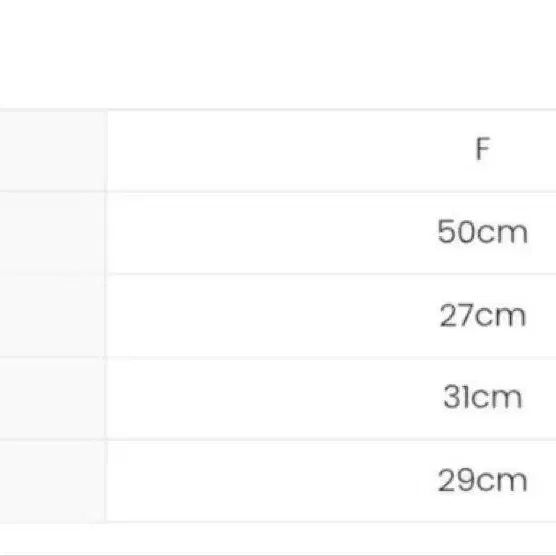Image resolution: width=556 pixels, height=556 pixels.
Task: Click the divider line between F and 50cm rows
Action: point(332,193)
